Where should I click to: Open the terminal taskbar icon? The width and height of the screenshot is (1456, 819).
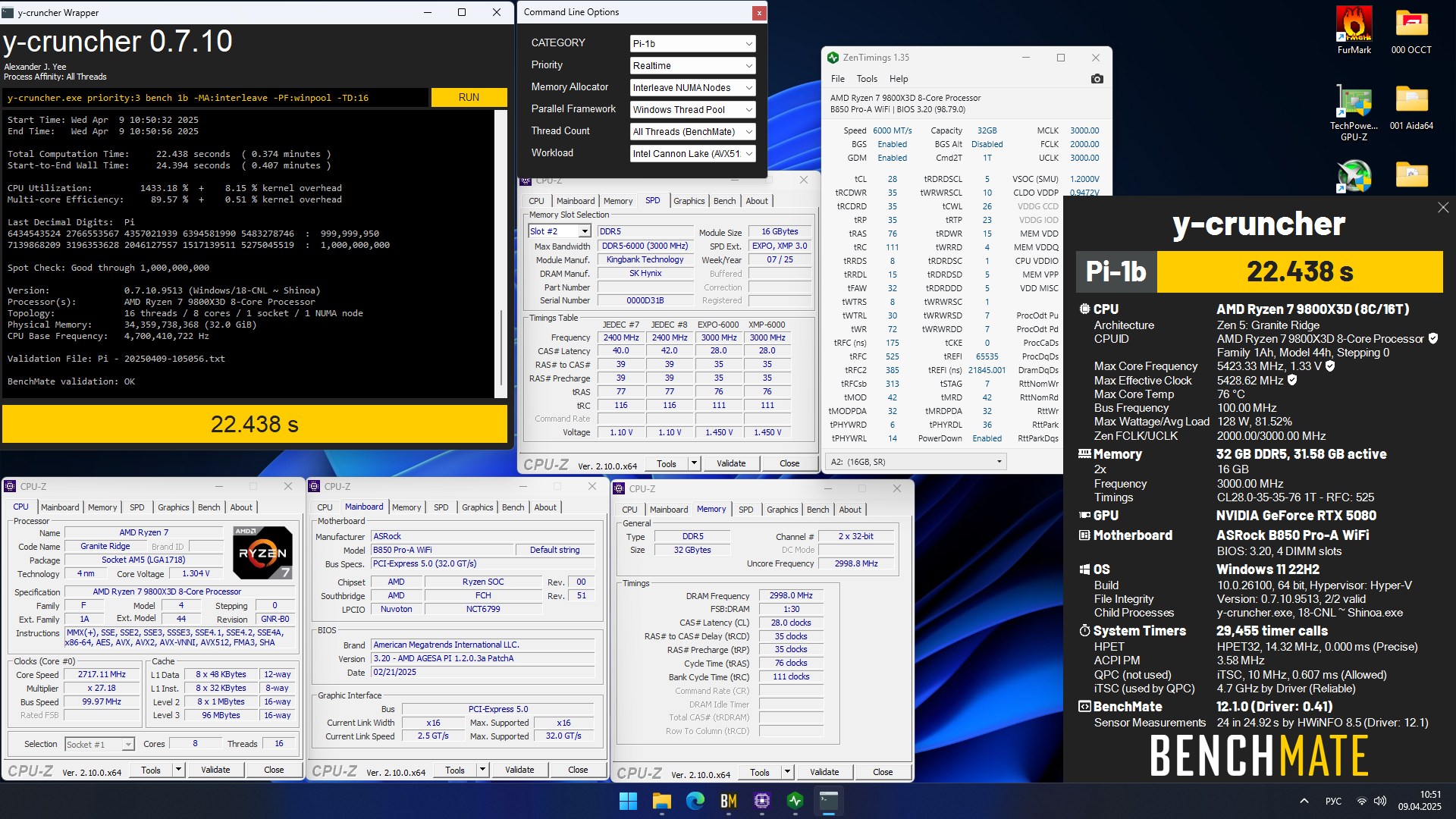[x=828, y=801]
